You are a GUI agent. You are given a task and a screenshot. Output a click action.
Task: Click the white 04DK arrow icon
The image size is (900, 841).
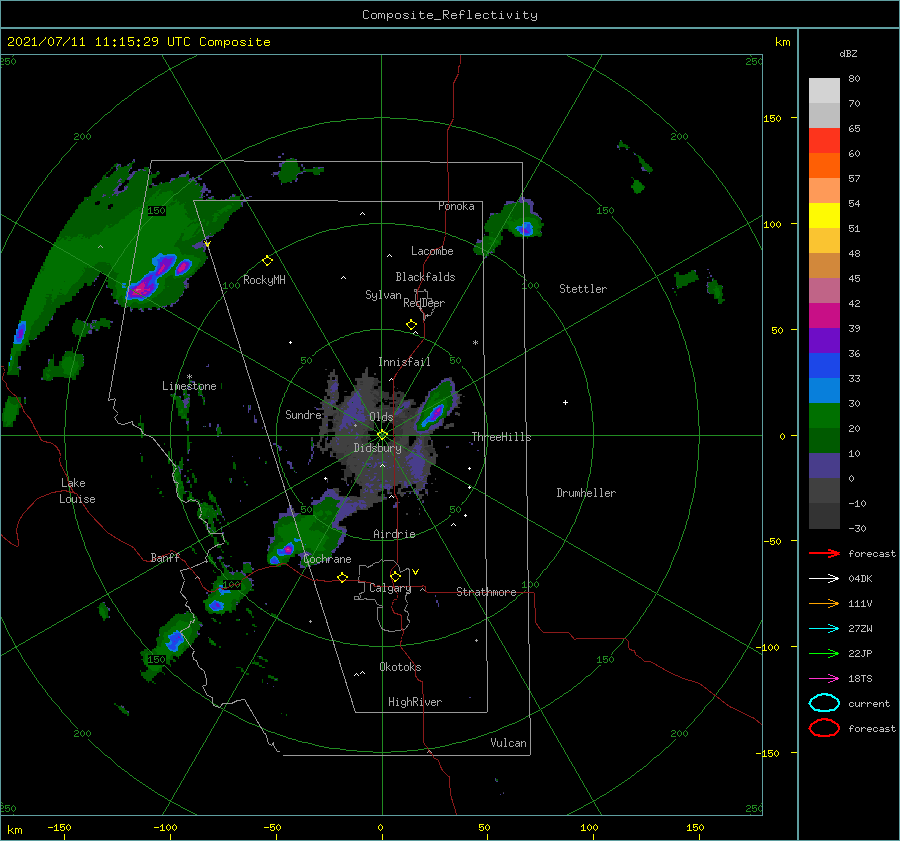tap(824, 579)
